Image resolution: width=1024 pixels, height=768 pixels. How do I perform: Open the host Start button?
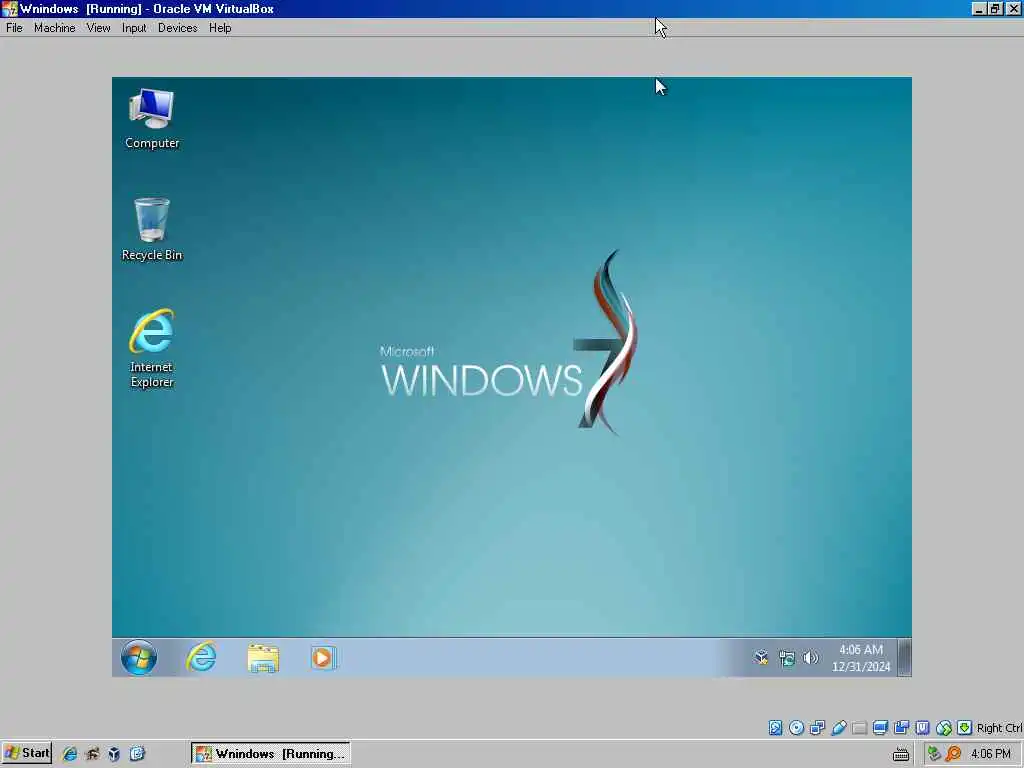pyautogui.click(x=27, y=753)
